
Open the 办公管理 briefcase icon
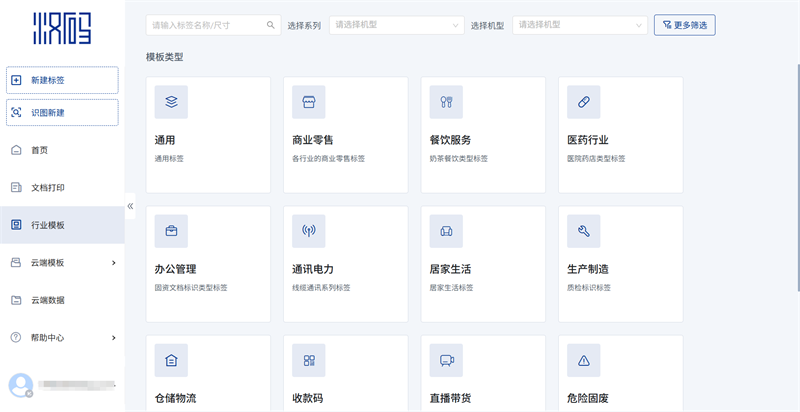171,231
